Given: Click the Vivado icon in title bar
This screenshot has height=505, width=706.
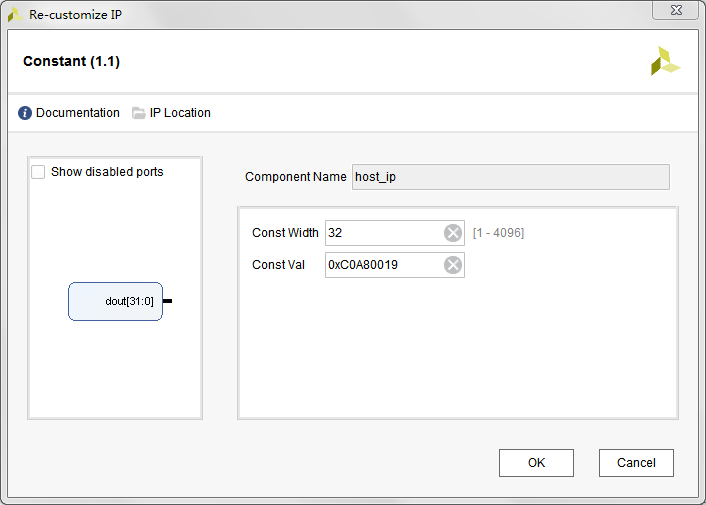Looking at the screenshot, I should pos(15,15).
